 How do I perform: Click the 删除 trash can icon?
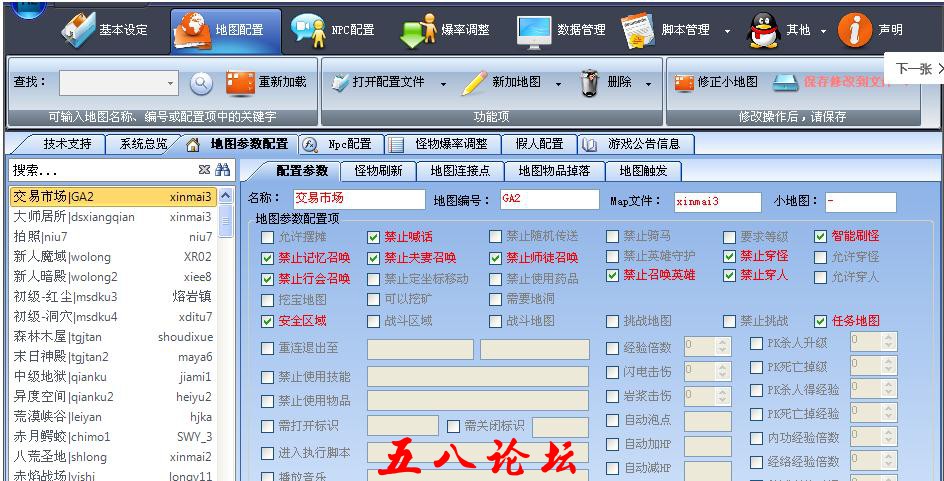pos(589,83)
